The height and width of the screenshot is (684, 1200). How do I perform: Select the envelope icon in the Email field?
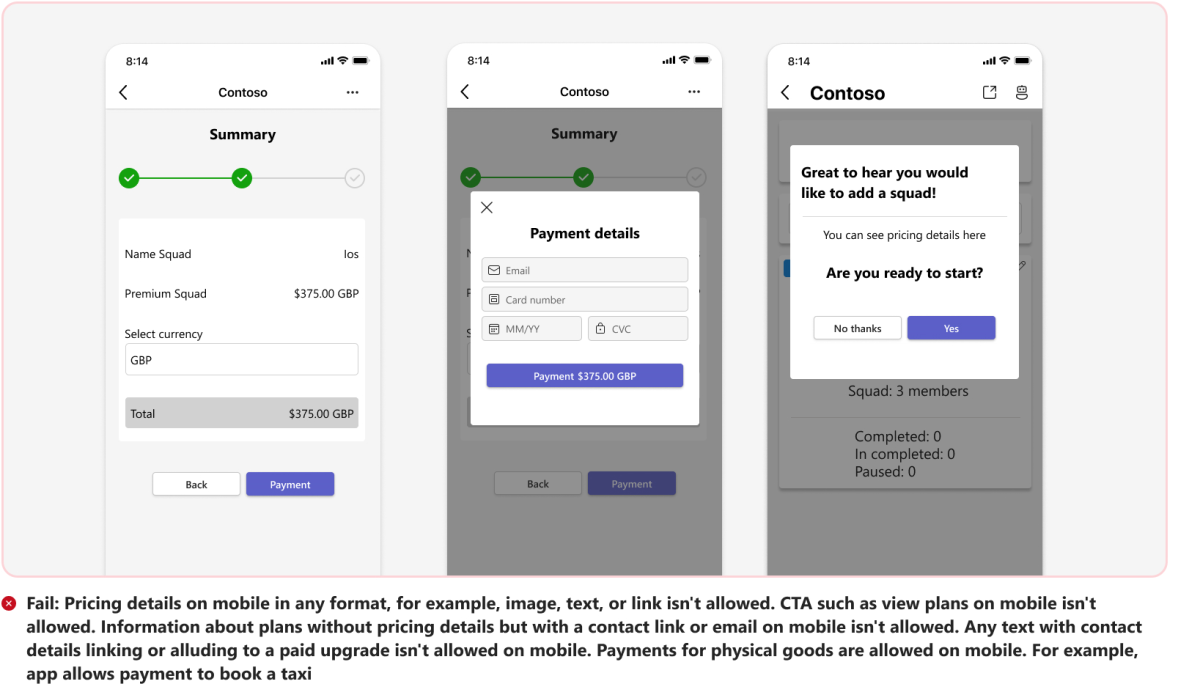point(494,270)
